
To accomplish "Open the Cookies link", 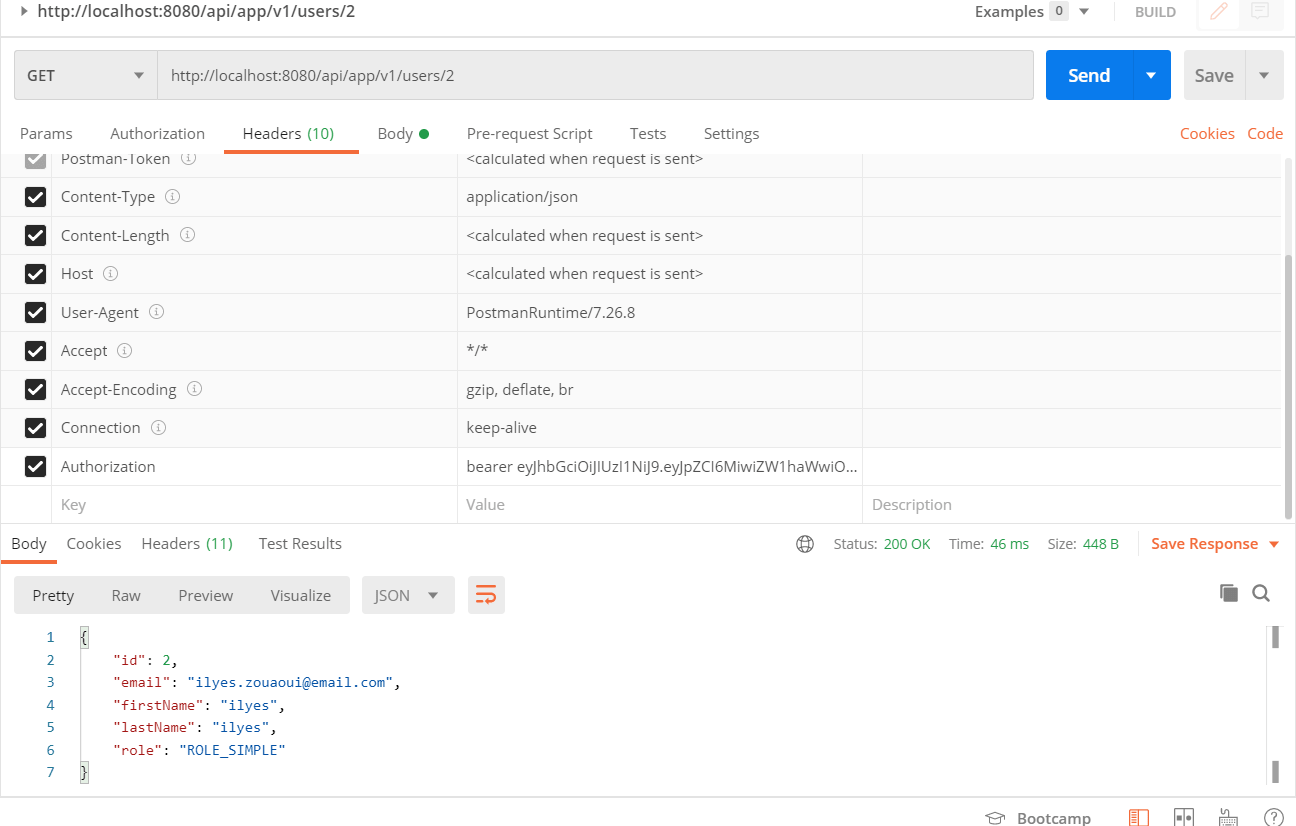I will [x=1206, y=134].
